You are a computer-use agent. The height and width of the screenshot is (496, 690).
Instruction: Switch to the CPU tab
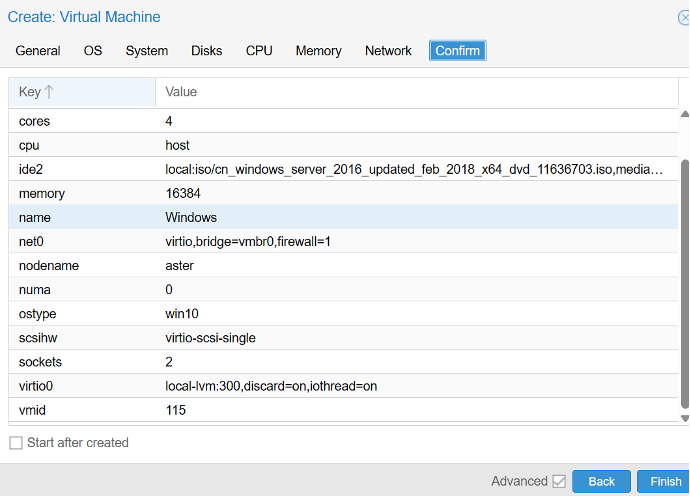click(259, 51)
